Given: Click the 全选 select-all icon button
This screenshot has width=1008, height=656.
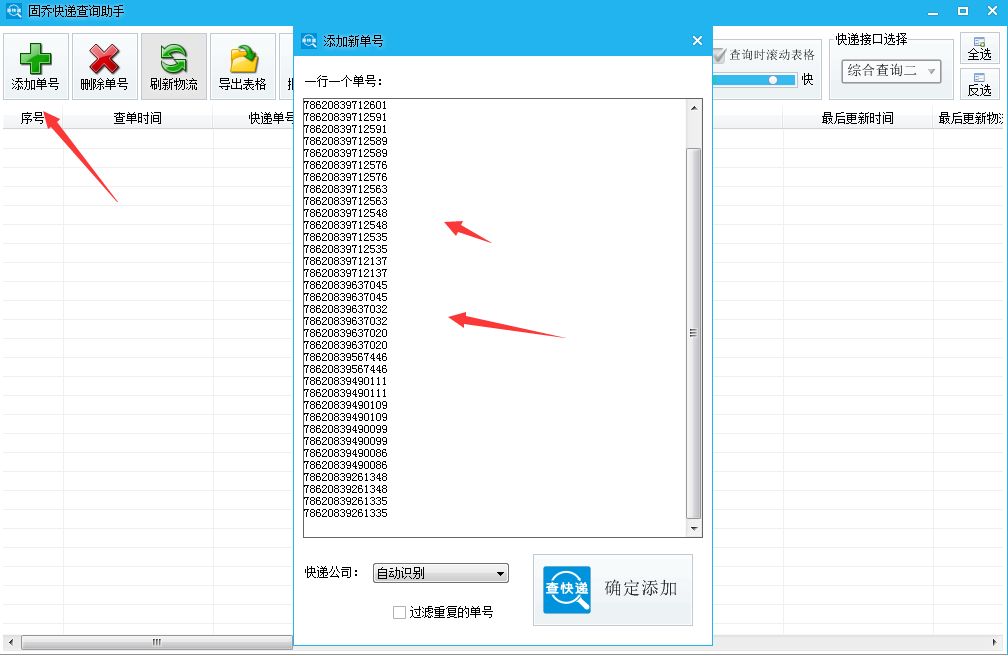Looking at the screenshot, I should [979, 48].
